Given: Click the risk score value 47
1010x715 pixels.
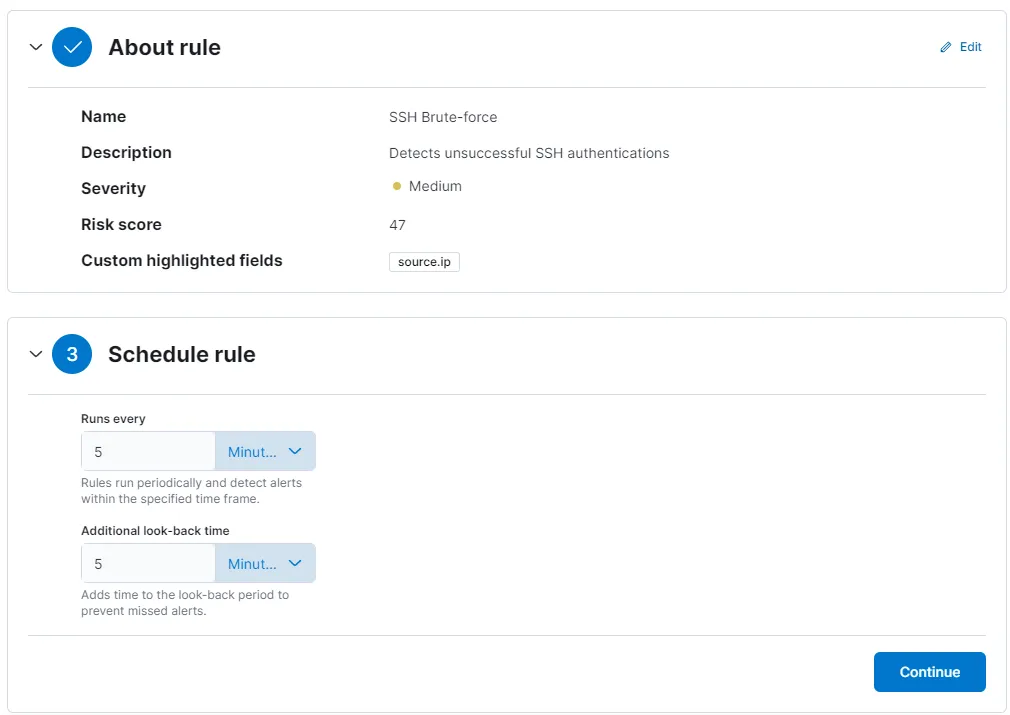Looking at the screenshot, I should click(397, 225).
